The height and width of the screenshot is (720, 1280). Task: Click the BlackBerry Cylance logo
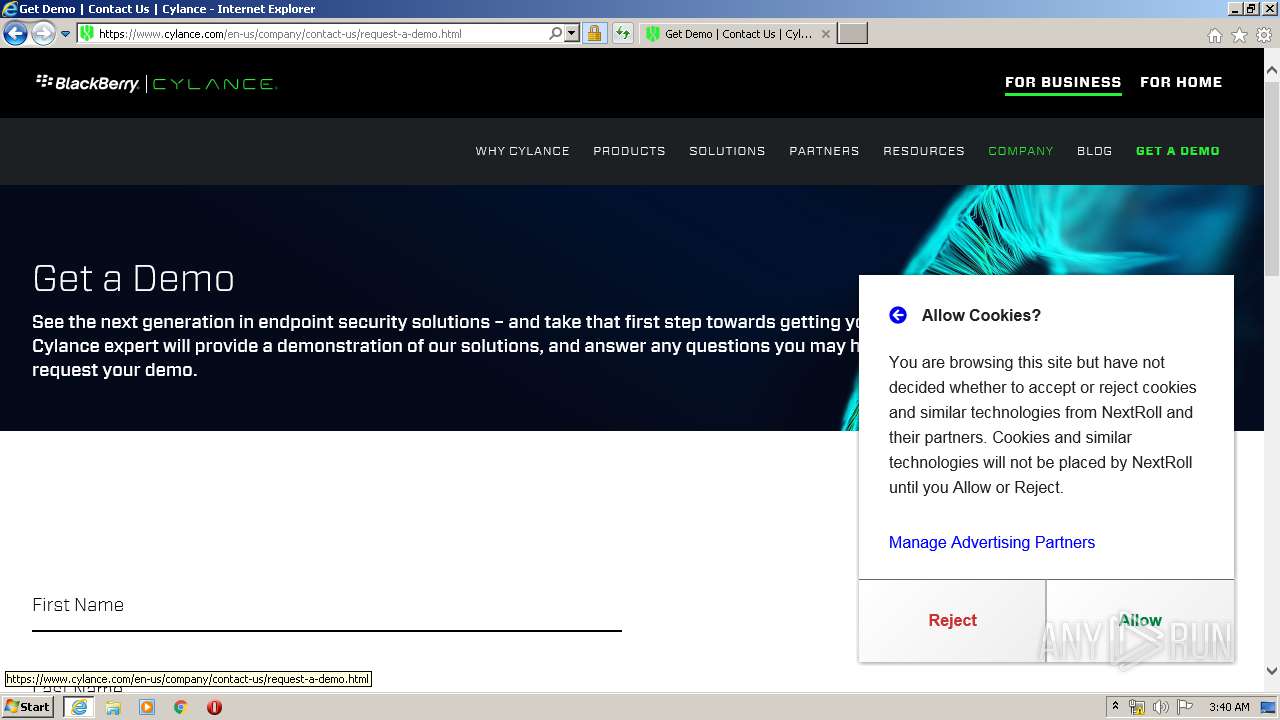[156, 83]
